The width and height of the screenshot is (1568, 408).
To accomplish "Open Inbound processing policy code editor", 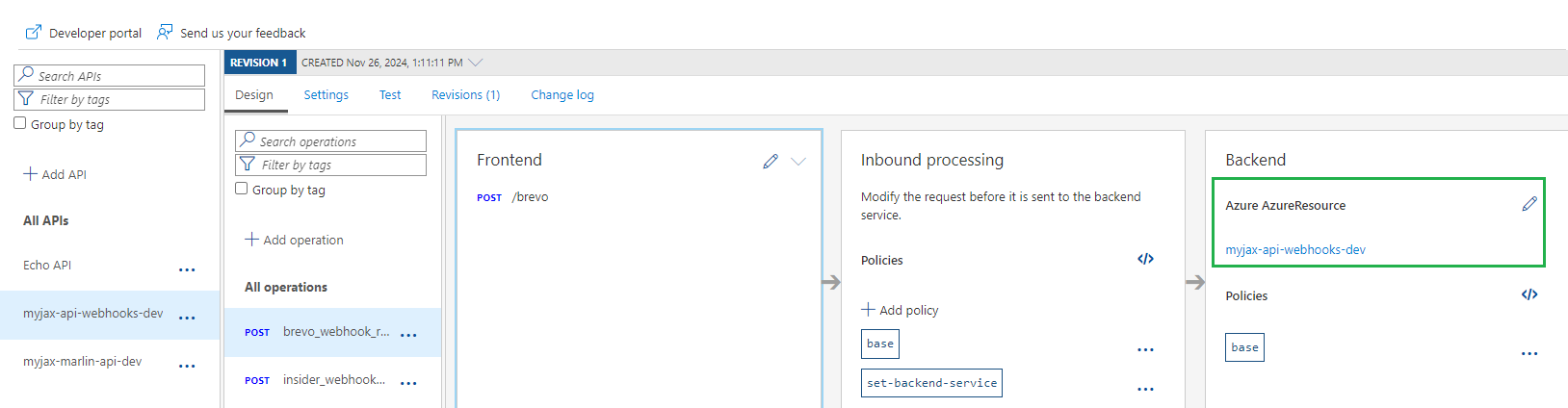I will (1145, 259).
